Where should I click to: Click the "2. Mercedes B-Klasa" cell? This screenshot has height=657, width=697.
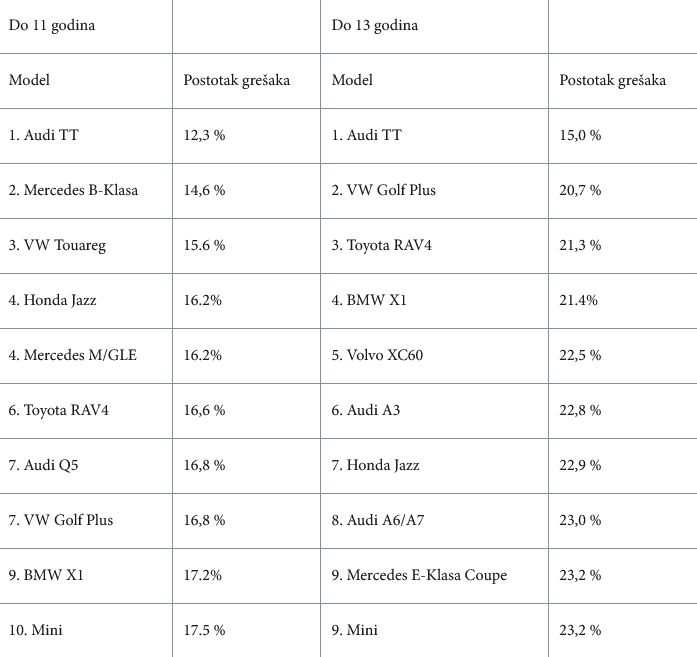click(74, 190)
